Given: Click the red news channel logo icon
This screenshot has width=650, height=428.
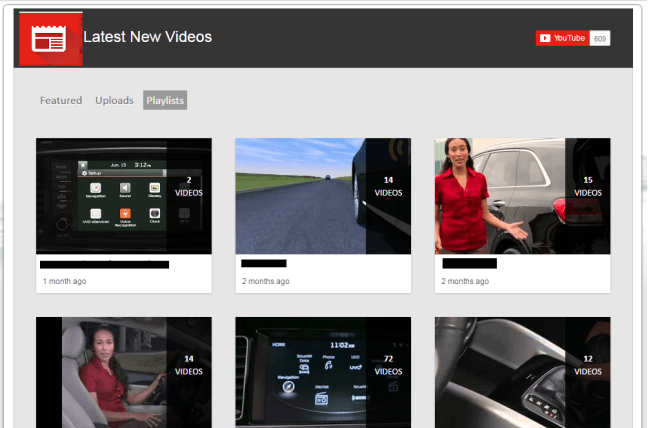Looking at the screenshot, I should pyautogui.click(x=51, y=39).
